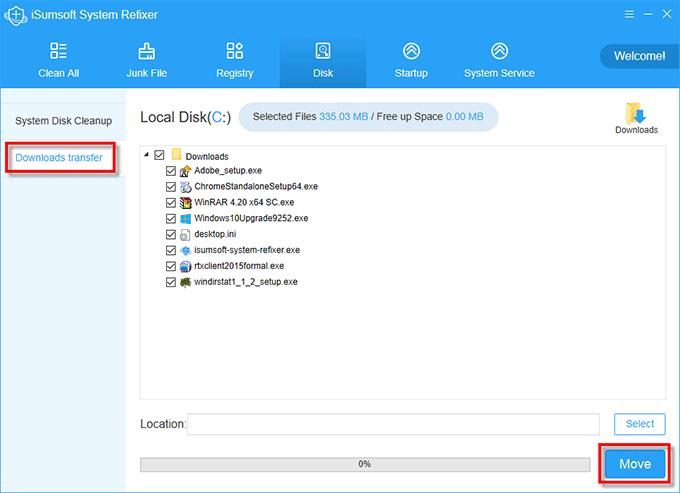Select the WinRAR 4.20 x64 SC.exe item
The image size is (680, 493).
236,203
